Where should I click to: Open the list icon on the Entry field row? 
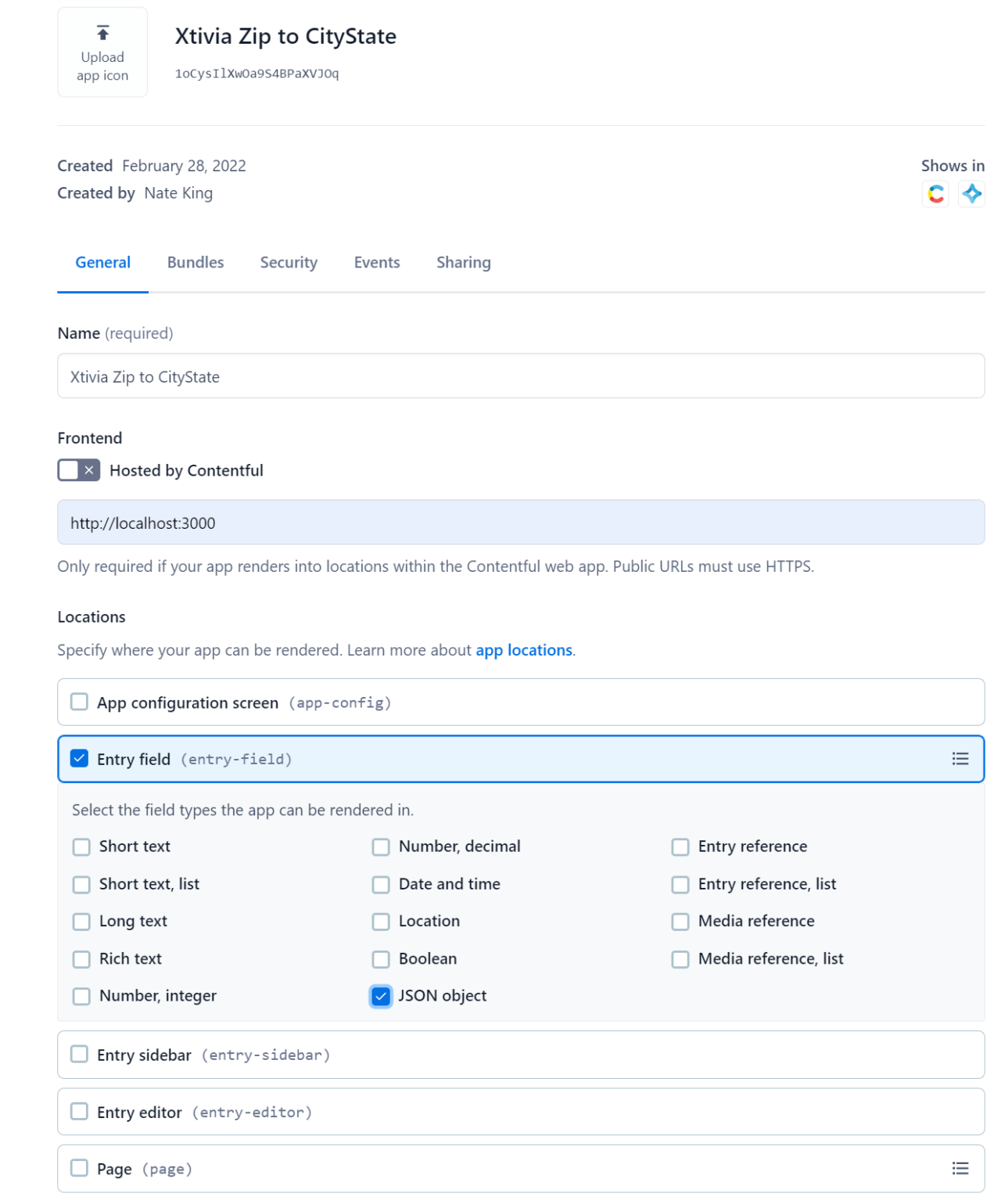coord(960,759)
